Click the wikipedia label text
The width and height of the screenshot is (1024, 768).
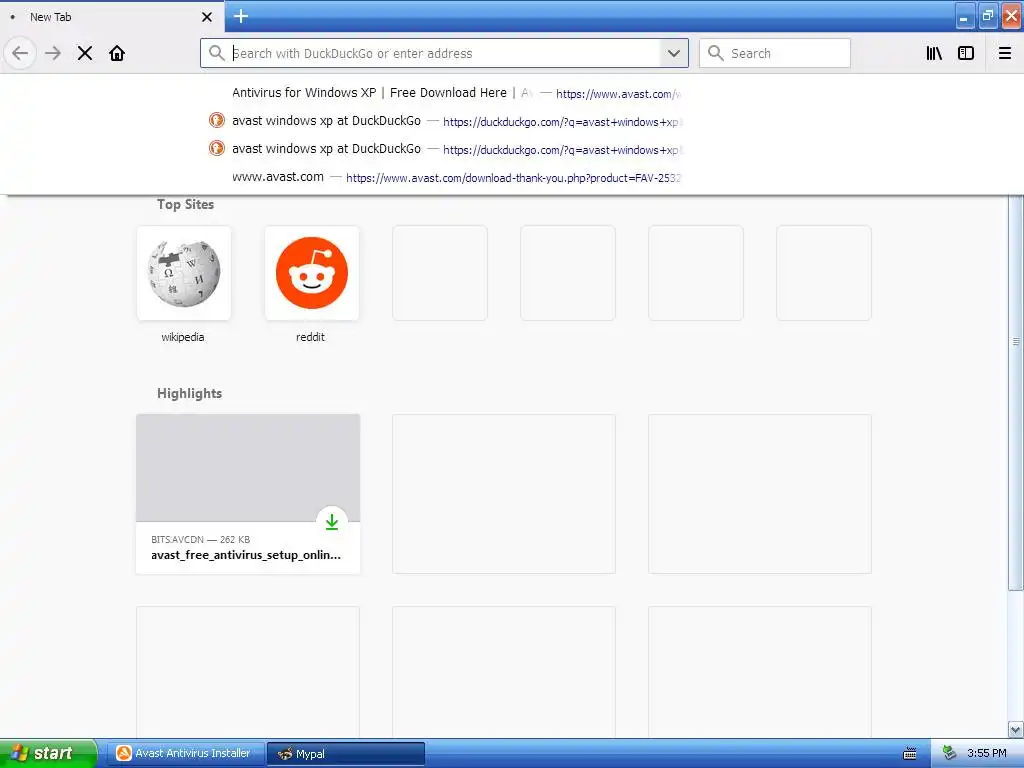(183, 337)
